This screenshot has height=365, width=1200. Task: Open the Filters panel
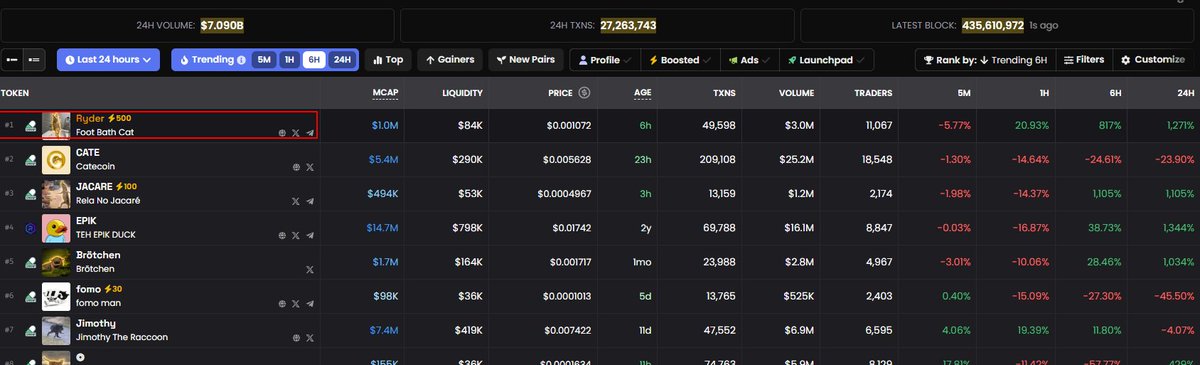pos(1083,60)
